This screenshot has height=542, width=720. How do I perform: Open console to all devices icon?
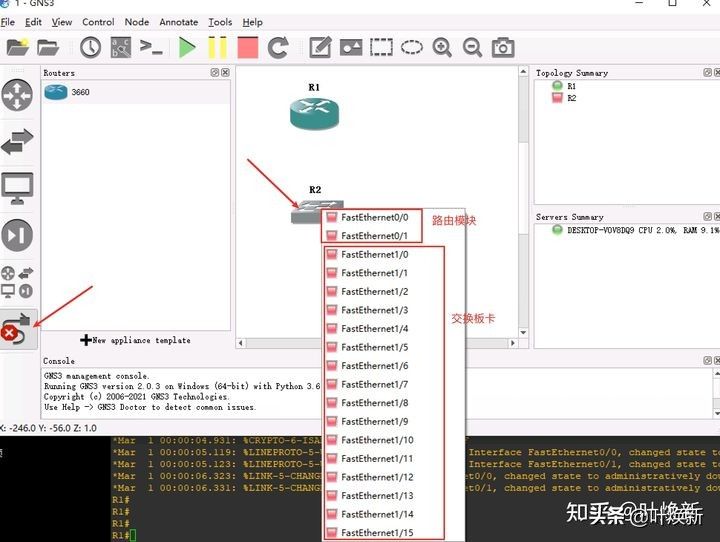point(151,46)
